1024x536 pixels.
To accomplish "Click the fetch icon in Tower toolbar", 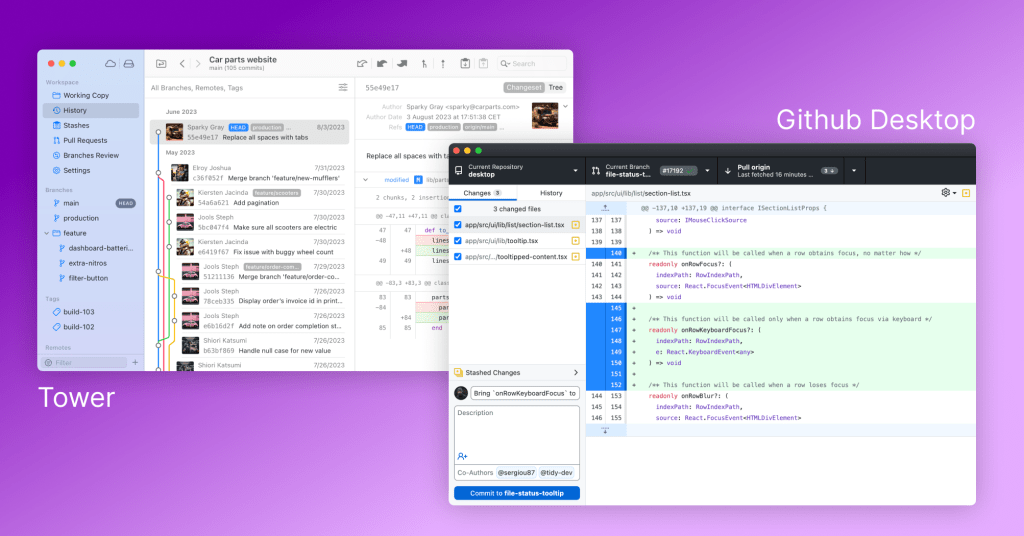I will pyautogui.click(x=362, y=63).
